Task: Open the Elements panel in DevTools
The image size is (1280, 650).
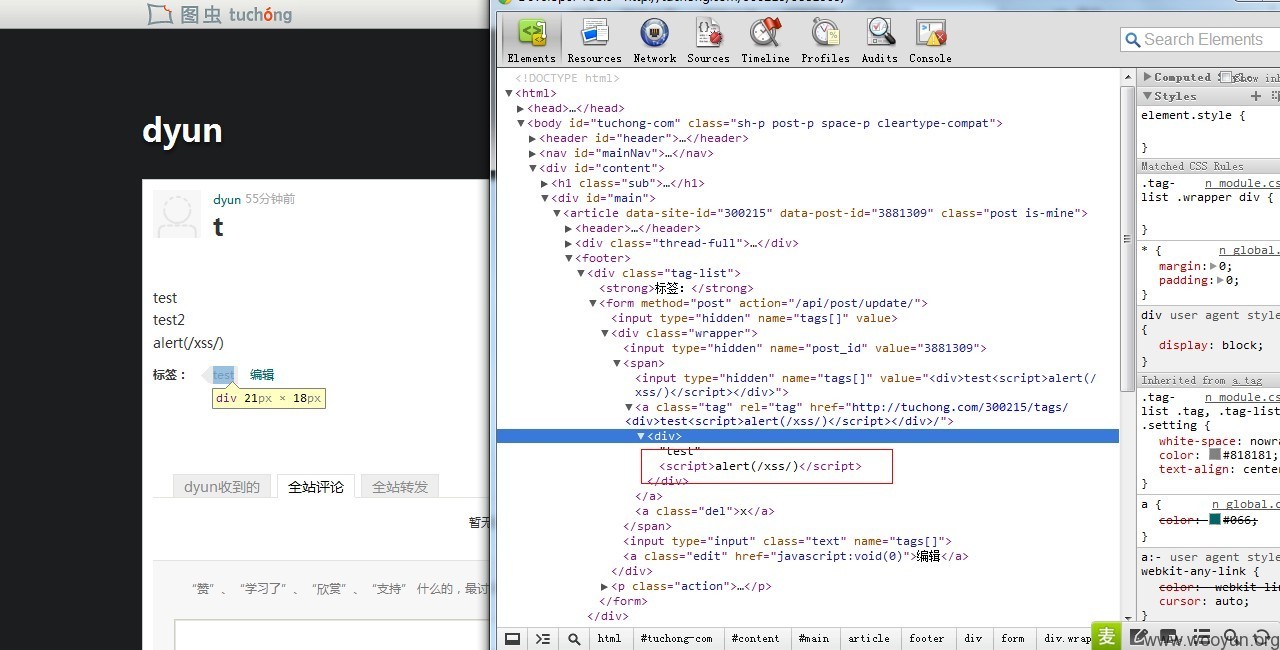Action: [x=531, y=41]
